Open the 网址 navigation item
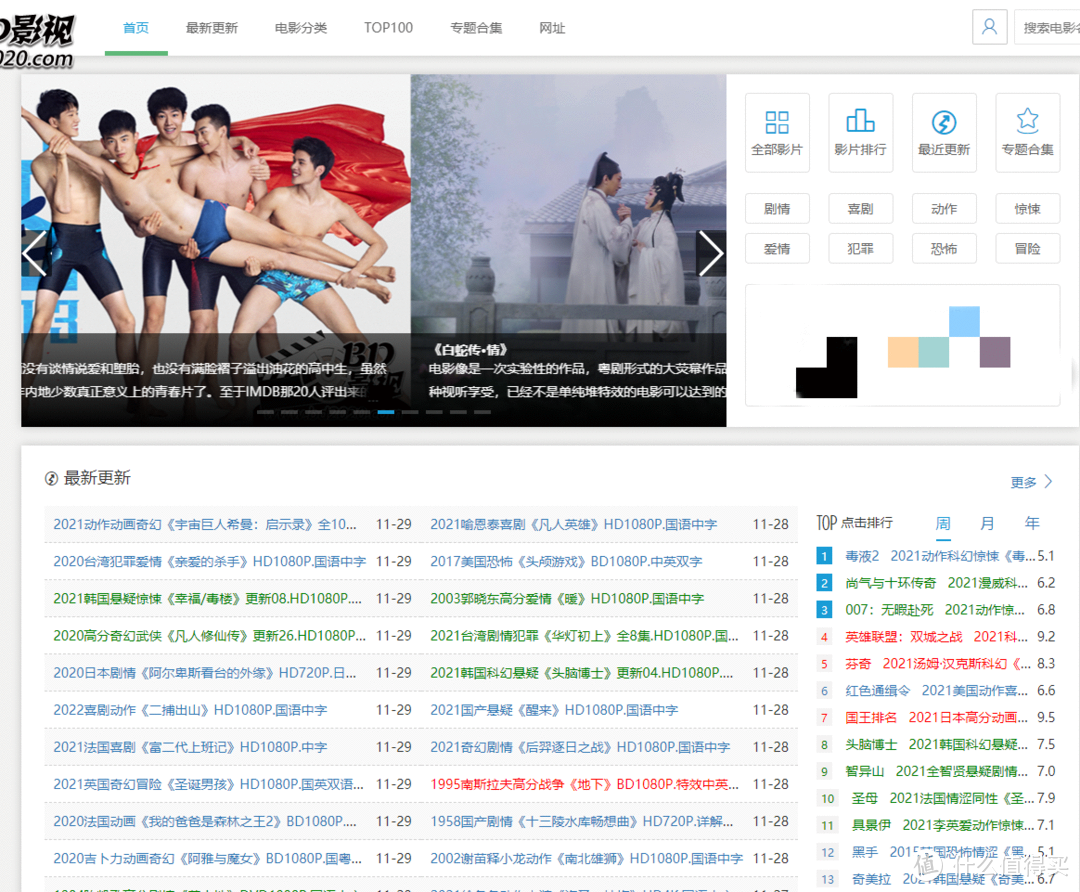 [x=552, y=28]
